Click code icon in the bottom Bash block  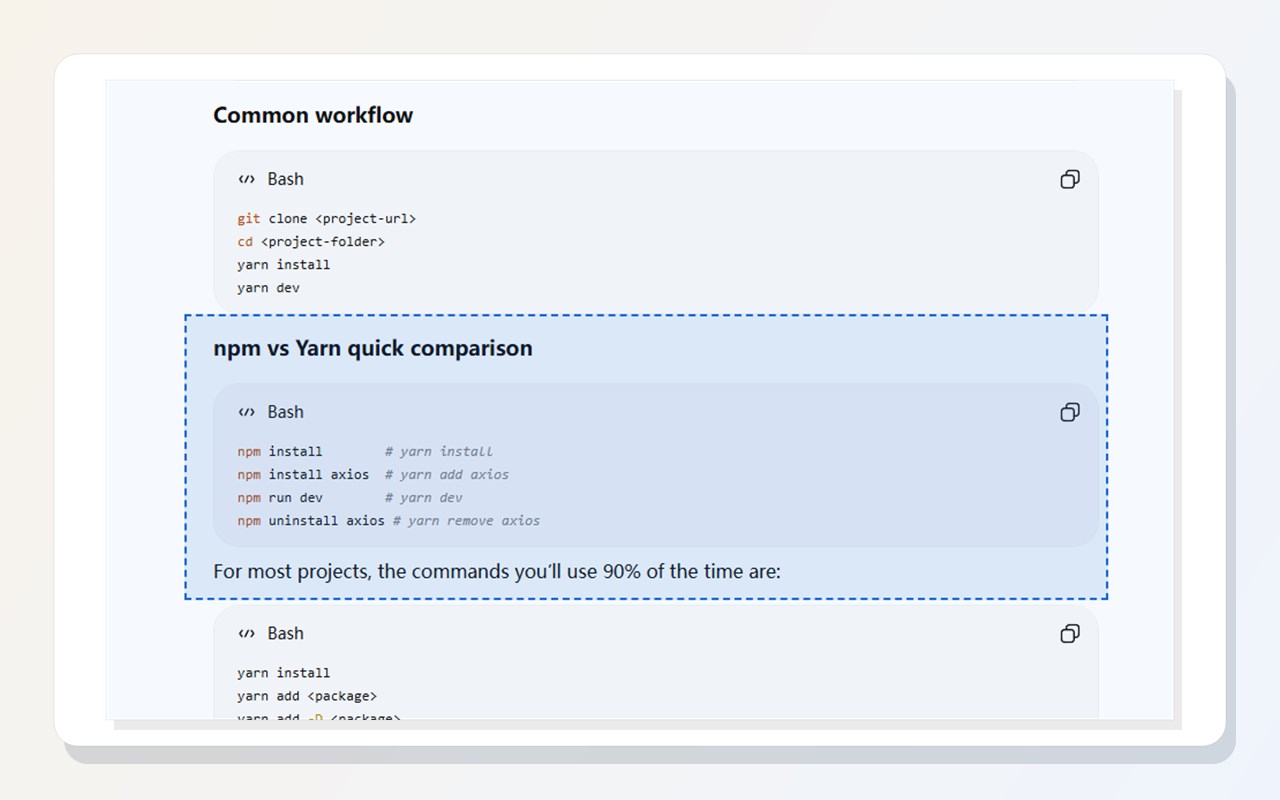point(246,633)
